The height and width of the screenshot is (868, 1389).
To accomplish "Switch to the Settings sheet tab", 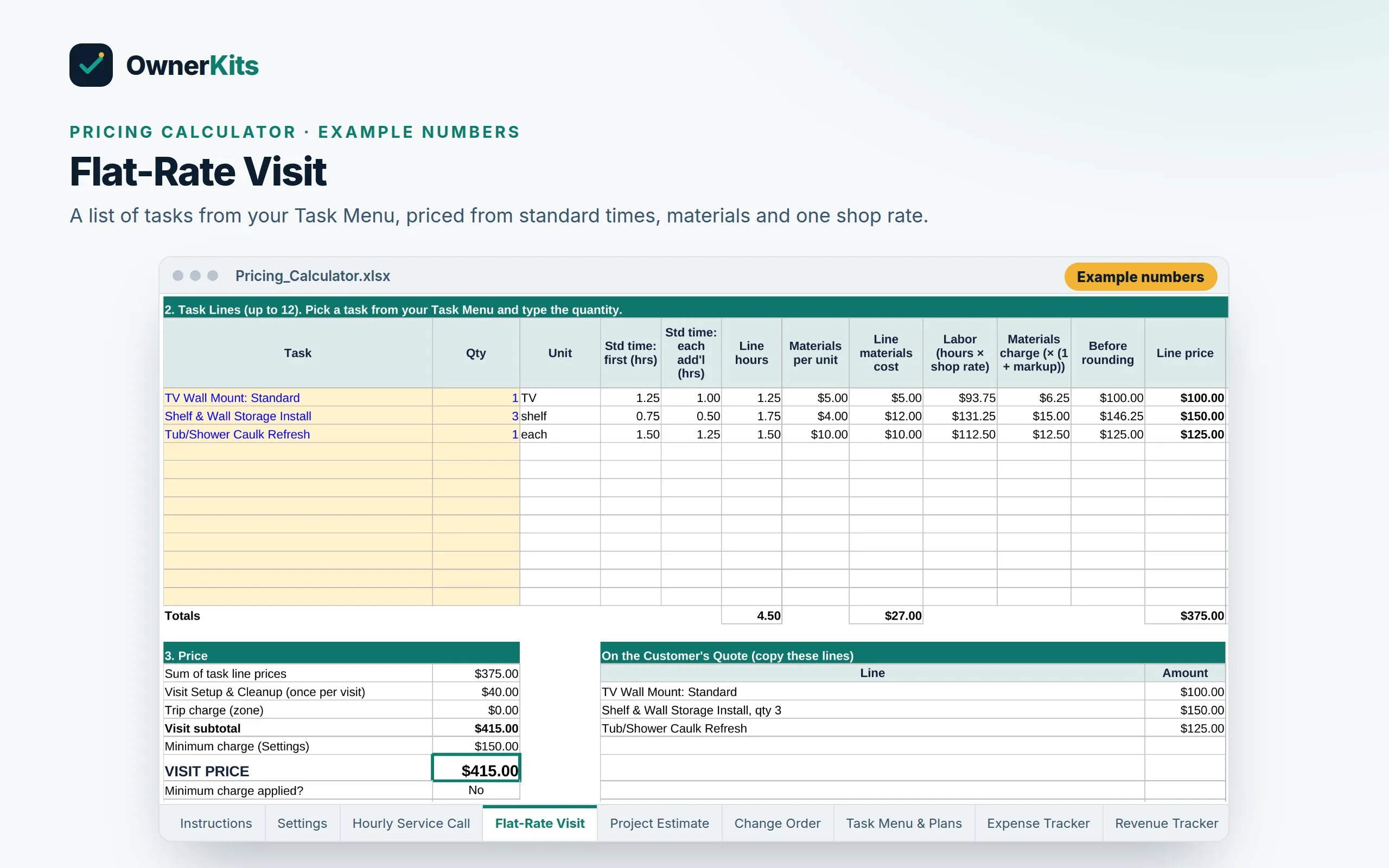I will tap(302, 823).
